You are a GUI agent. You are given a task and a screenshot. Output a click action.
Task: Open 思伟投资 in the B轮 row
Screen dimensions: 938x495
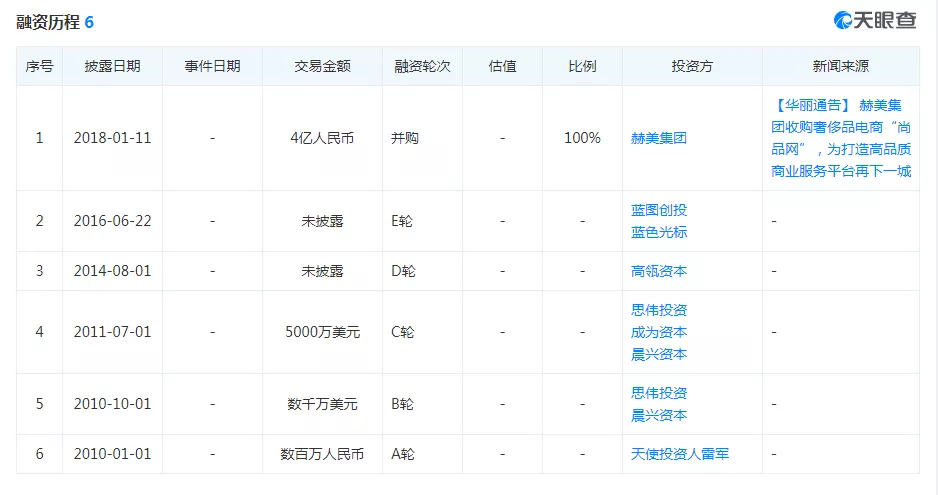(x=659, y=393)
